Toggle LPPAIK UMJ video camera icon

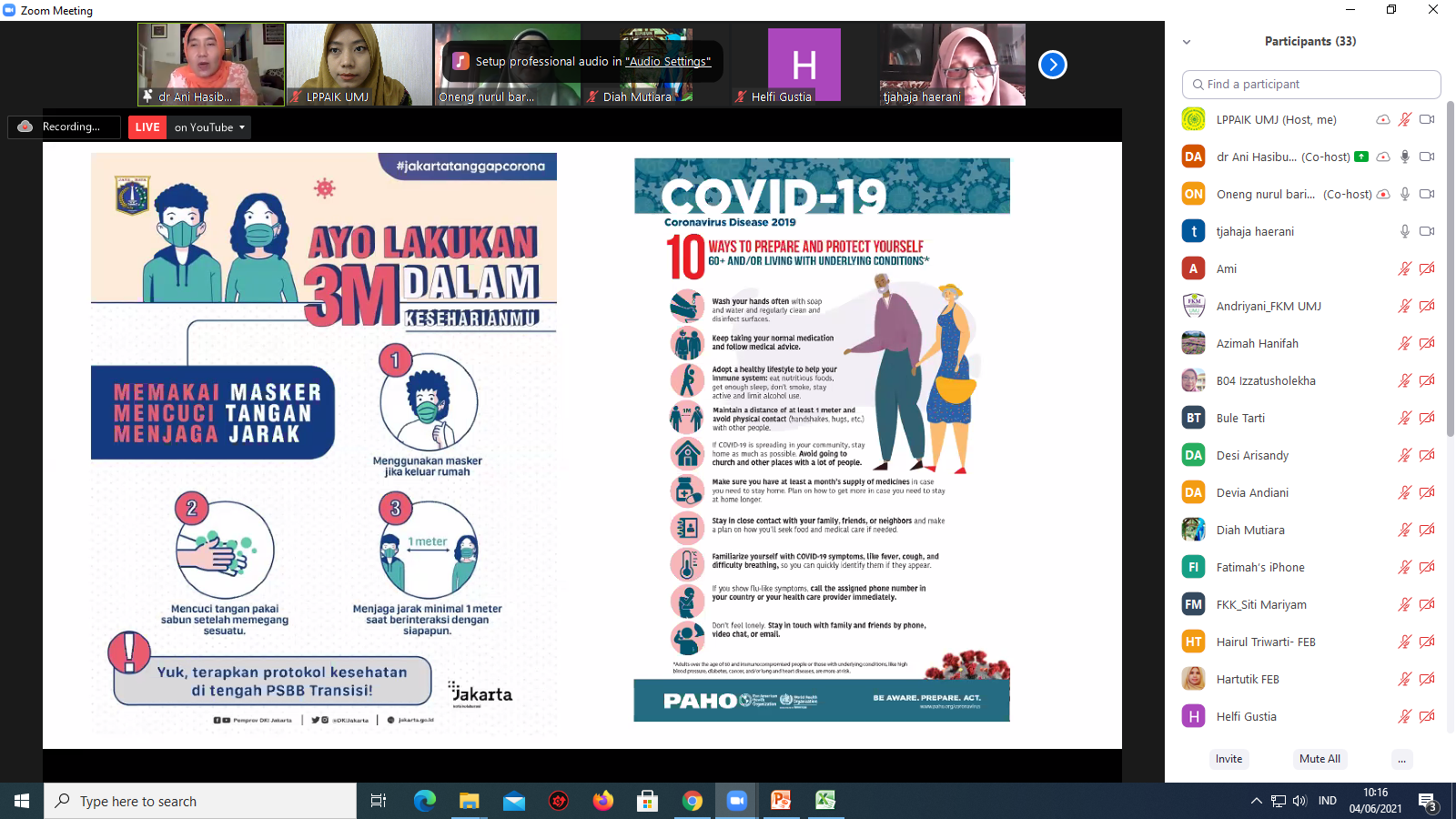coord(1427,119)
